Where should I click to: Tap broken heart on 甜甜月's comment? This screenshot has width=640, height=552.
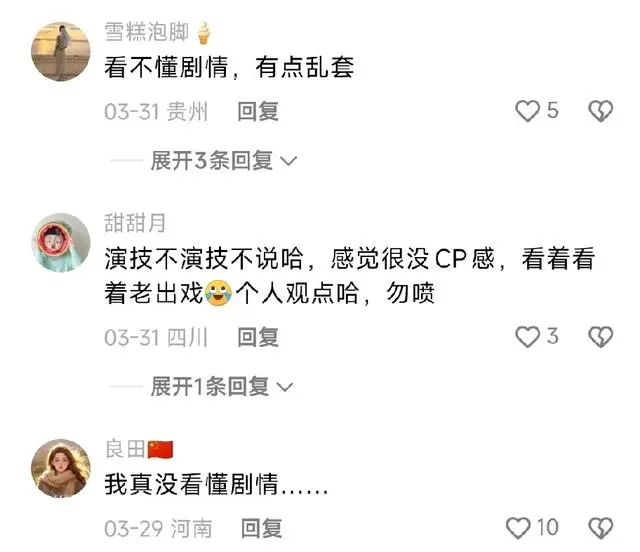click(x=600, y=337)
